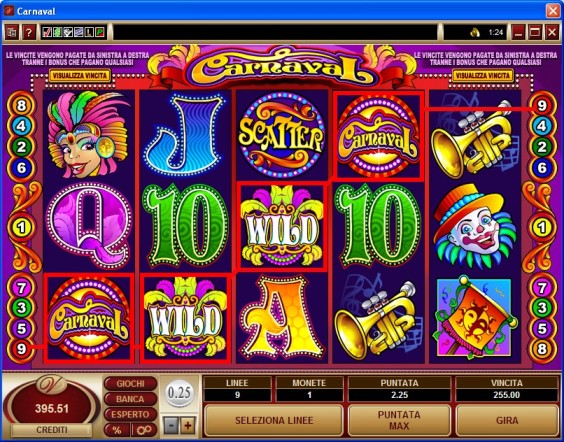564x442 pixels.
Task: Toggle the red checkmark status icon
Action: pyautogui.click(x=47, y=33)
